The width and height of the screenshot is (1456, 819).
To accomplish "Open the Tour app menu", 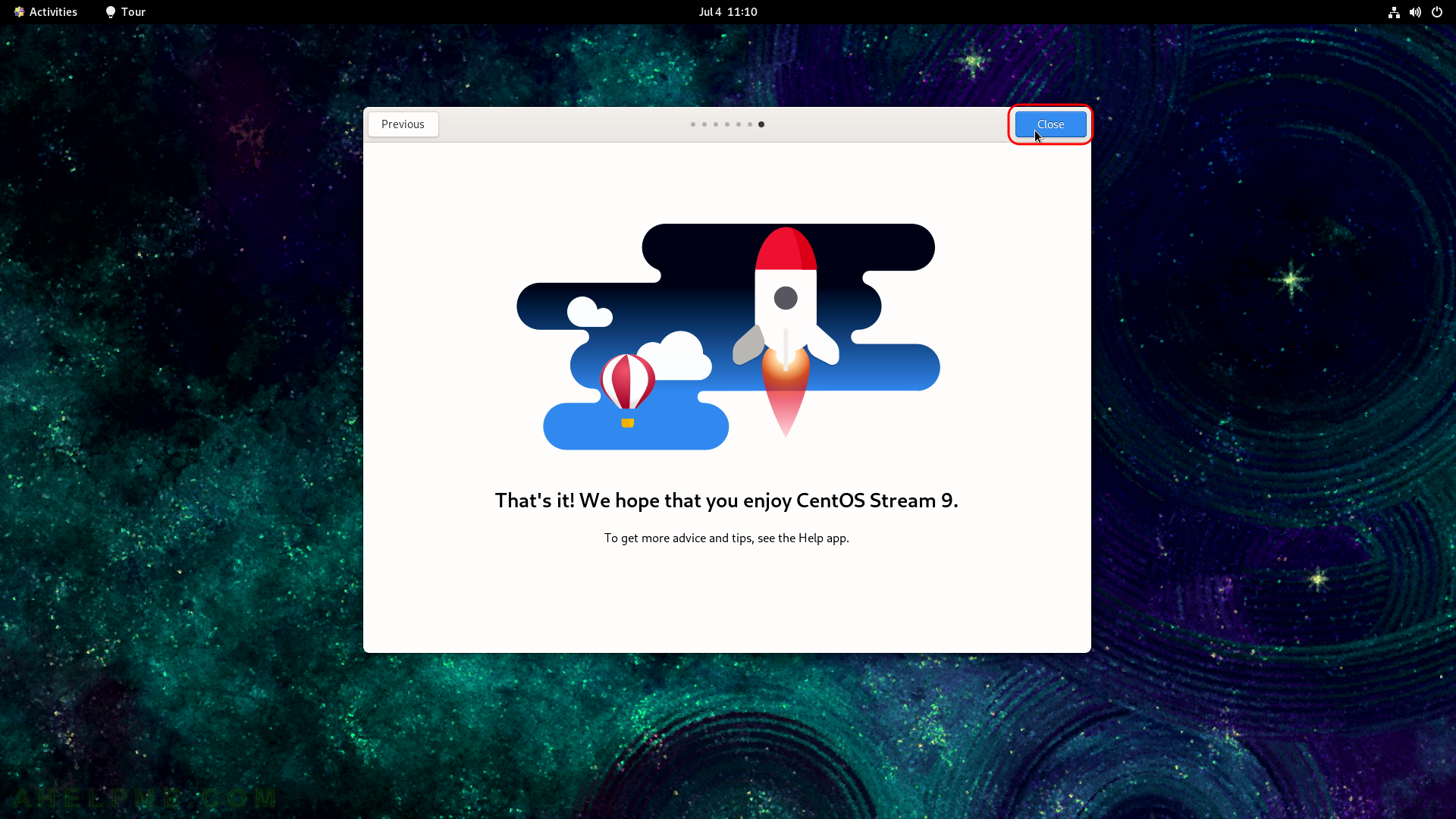I will click(125, 12).
